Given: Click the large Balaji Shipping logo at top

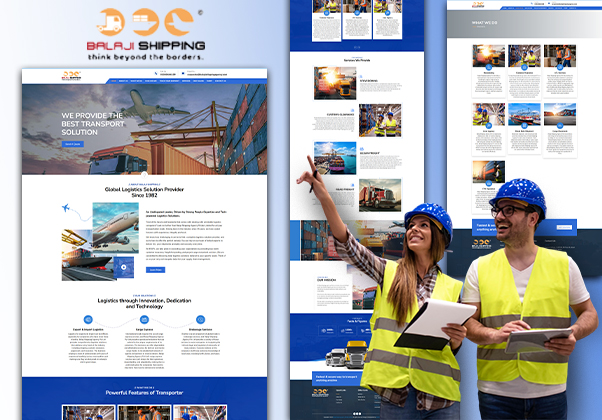Looking at the screenshot, I should click(146, 35).
